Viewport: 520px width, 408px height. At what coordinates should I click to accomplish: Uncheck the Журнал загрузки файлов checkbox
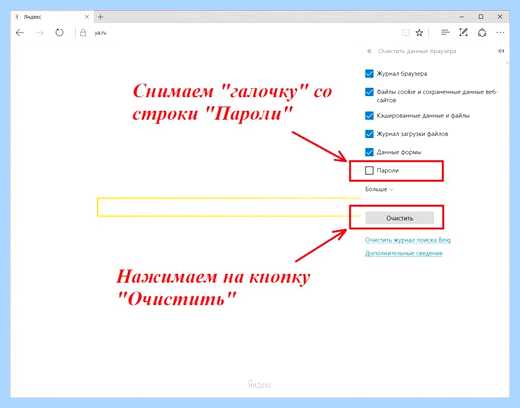tap(369, 134)
